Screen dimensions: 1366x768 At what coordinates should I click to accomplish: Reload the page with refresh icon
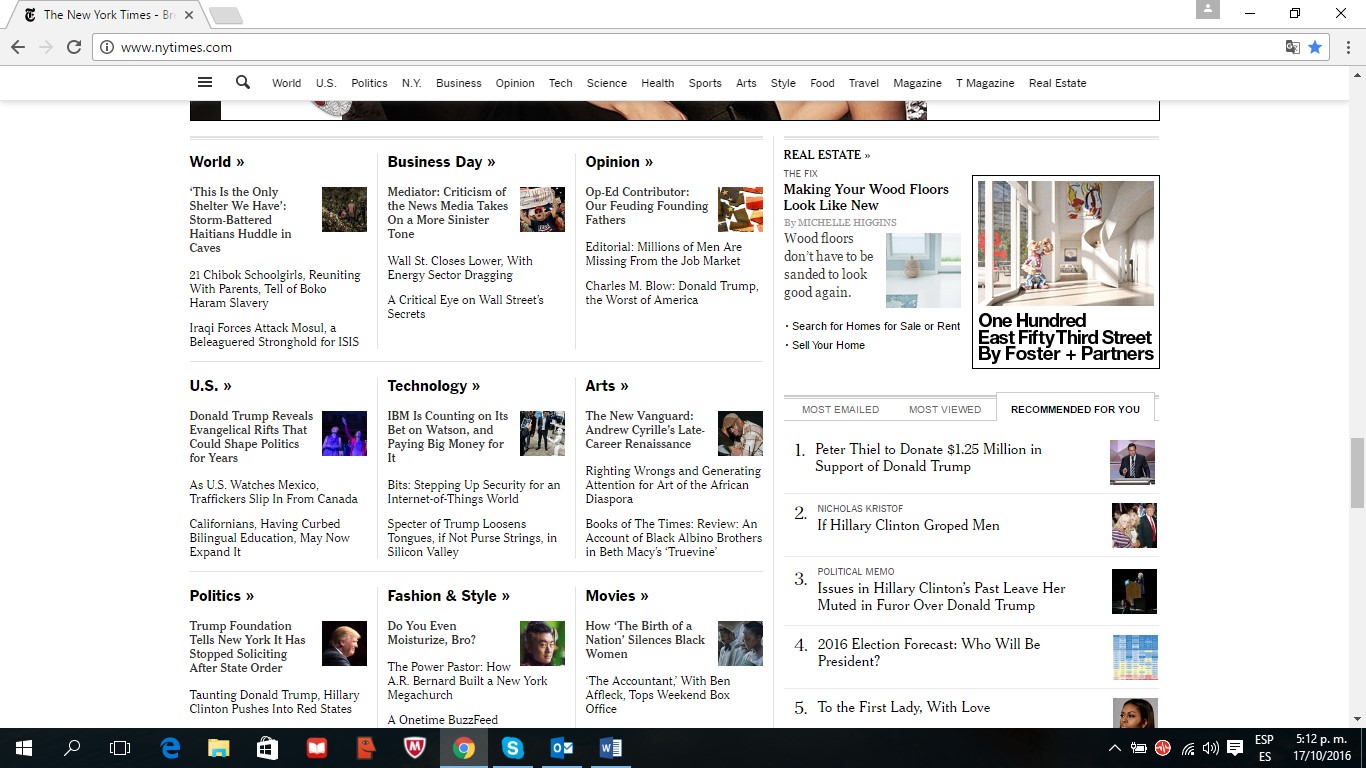(74, 47)
